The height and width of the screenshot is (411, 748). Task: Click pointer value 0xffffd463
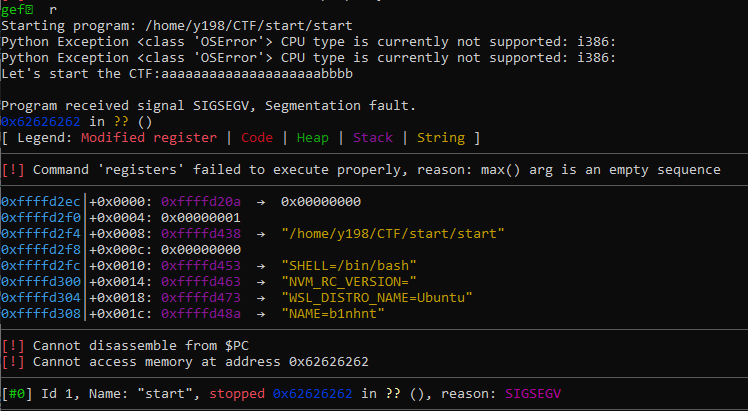coord(201,282)
